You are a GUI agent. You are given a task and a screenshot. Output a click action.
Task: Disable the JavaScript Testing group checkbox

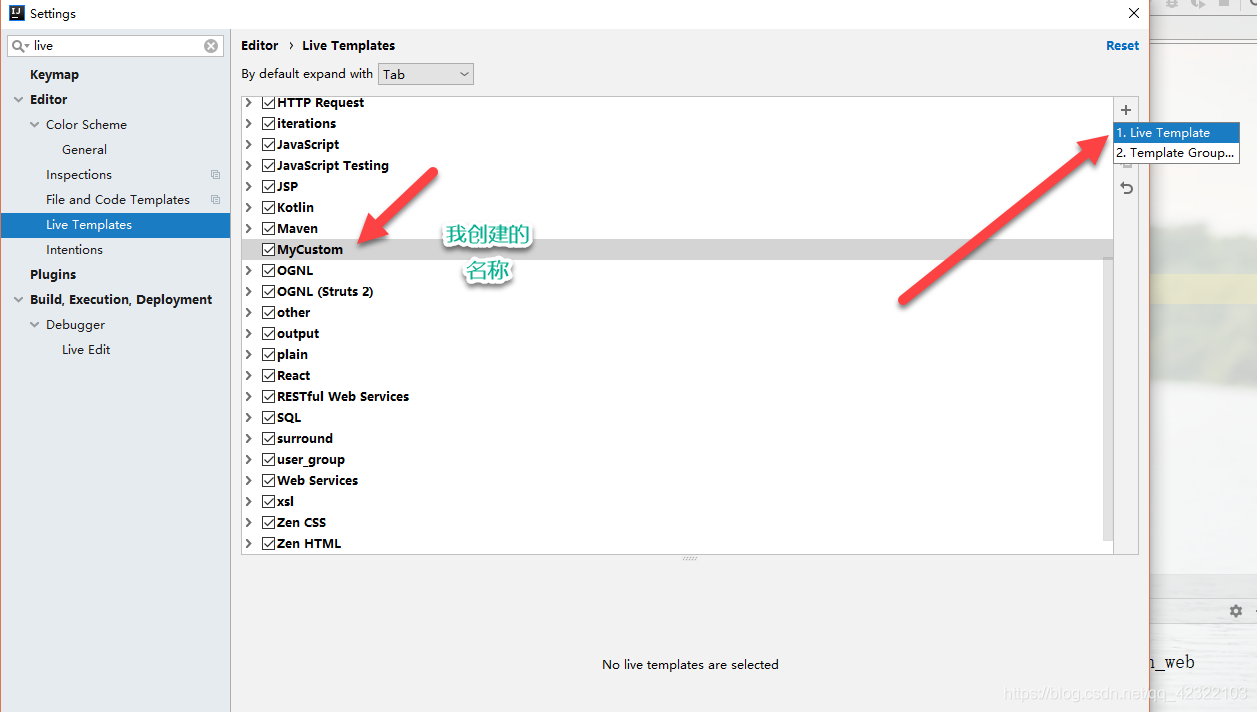click(268, 165)
